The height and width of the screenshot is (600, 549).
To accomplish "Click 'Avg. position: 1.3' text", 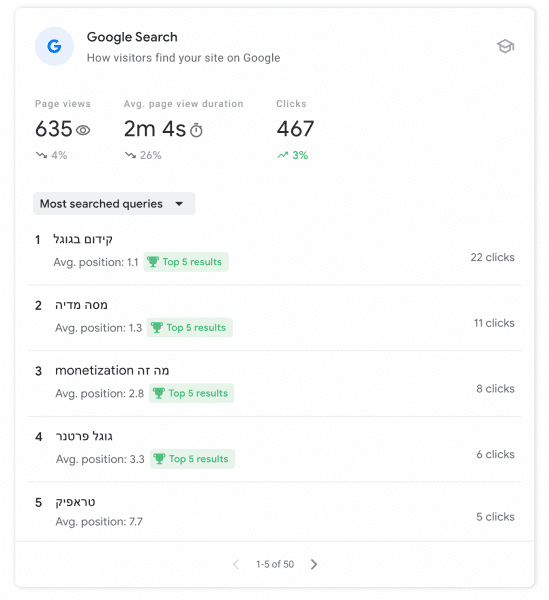I will click(x=98, y=328).
